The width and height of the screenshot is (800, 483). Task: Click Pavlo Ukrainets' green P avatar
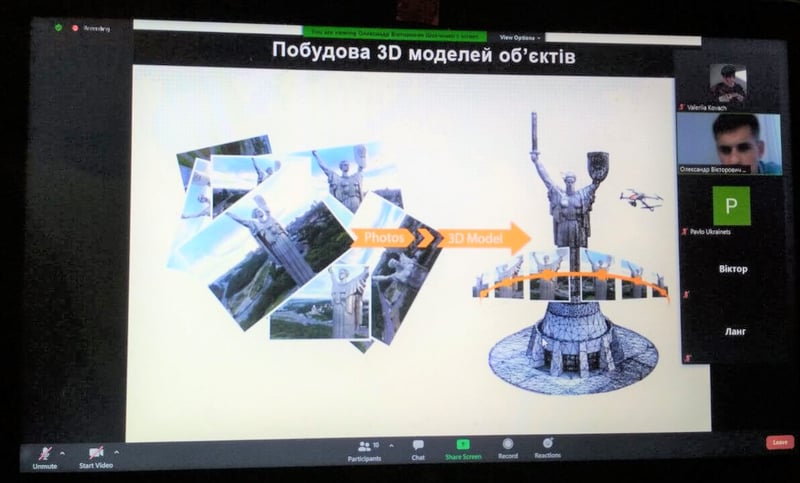[730, 205]
